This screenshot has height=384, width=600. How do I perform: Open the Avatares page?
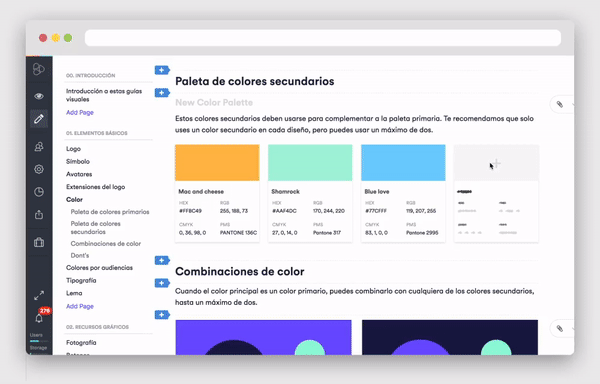coord(79,174)
